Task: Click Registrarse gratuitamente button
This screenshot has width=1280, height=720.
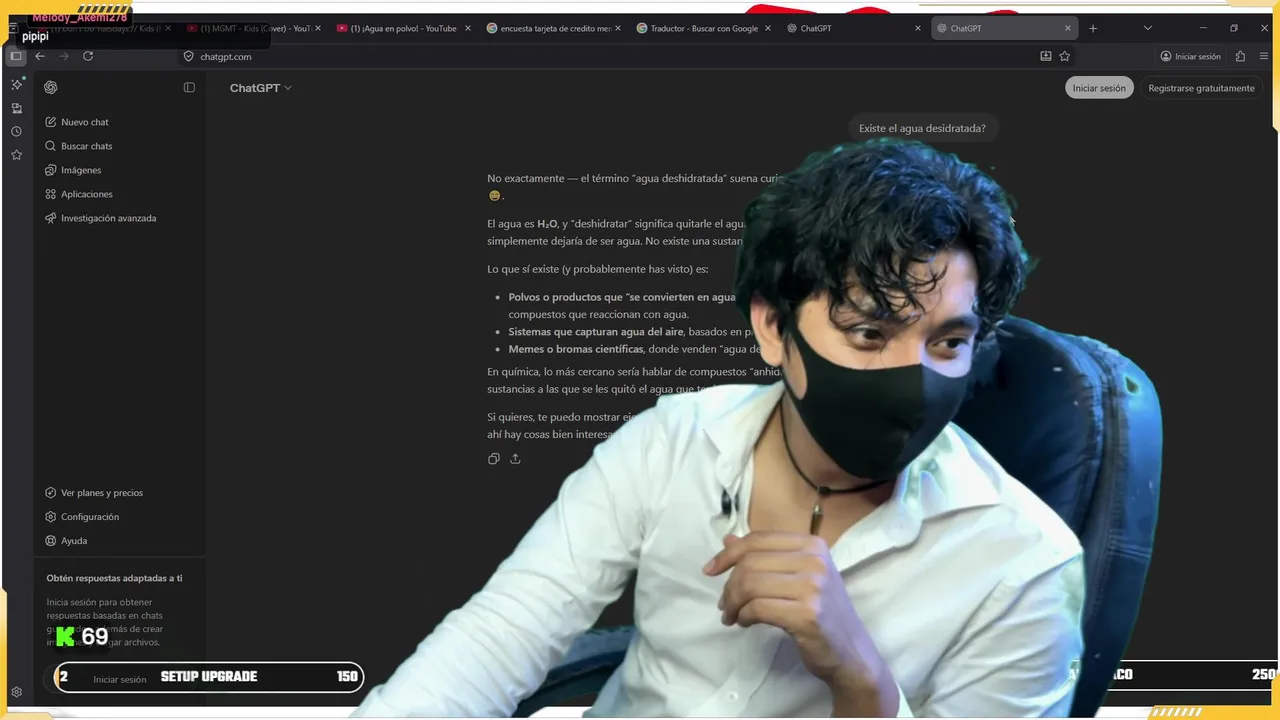Action: (x=1201, y=88)
